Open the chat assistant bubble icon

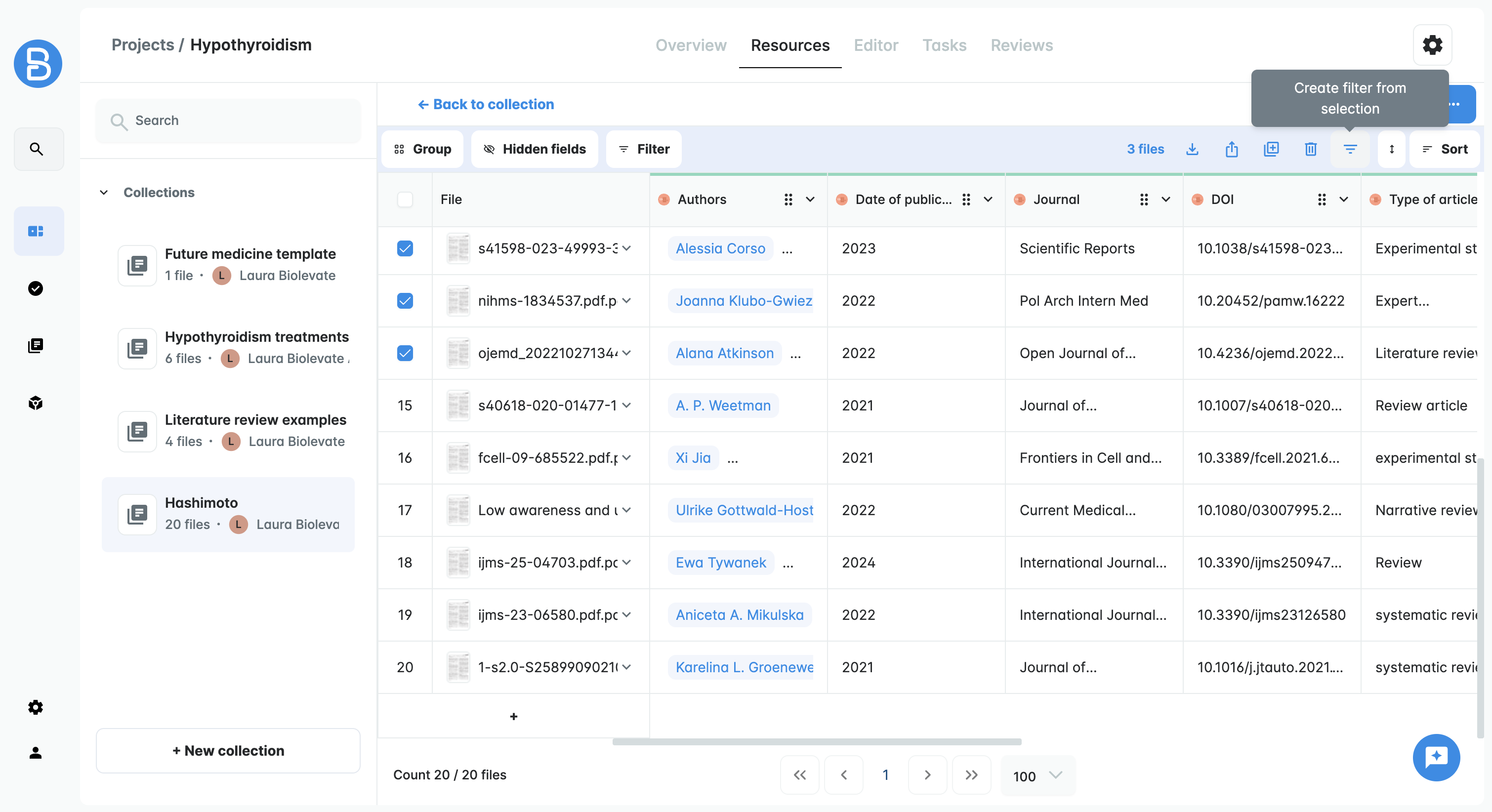1436,757
